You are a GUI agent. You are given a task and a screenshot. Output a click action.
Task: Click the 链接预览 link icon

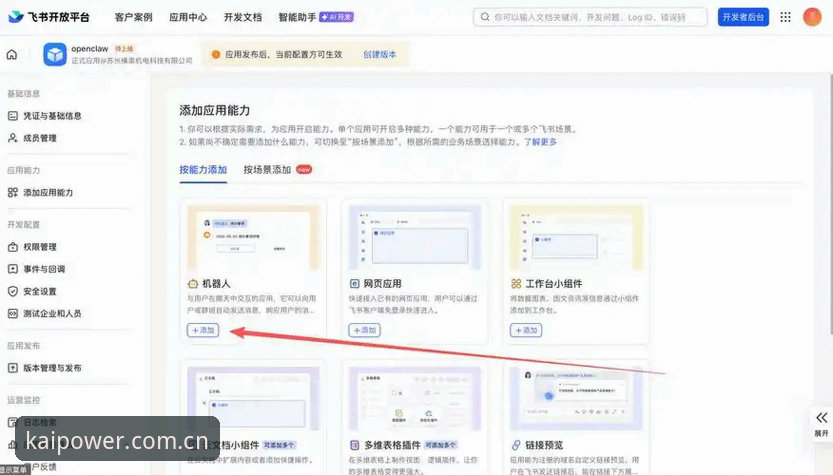(x=516, y=445)
